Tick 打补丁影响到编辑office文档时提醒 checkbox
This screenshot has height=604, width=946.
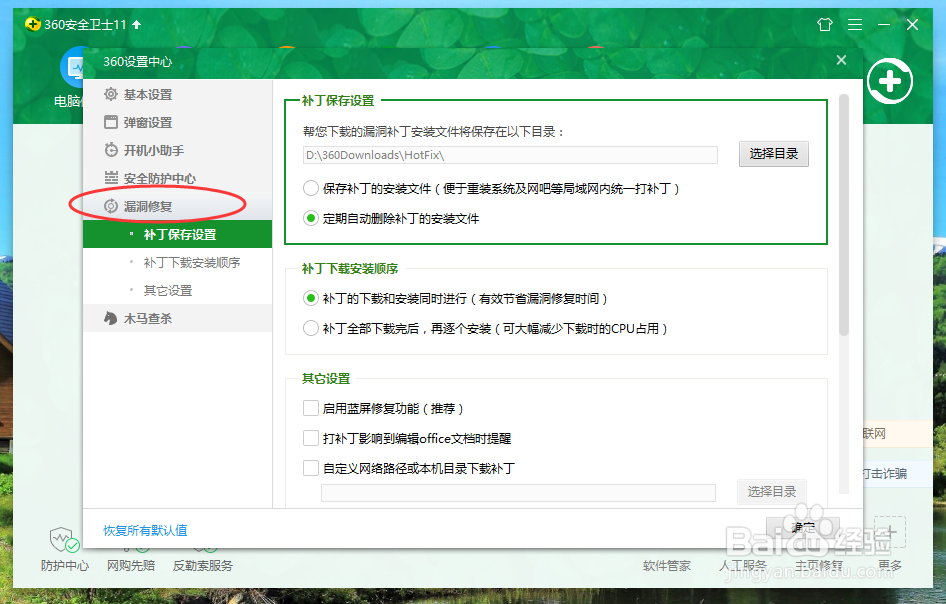coord(311,438)
